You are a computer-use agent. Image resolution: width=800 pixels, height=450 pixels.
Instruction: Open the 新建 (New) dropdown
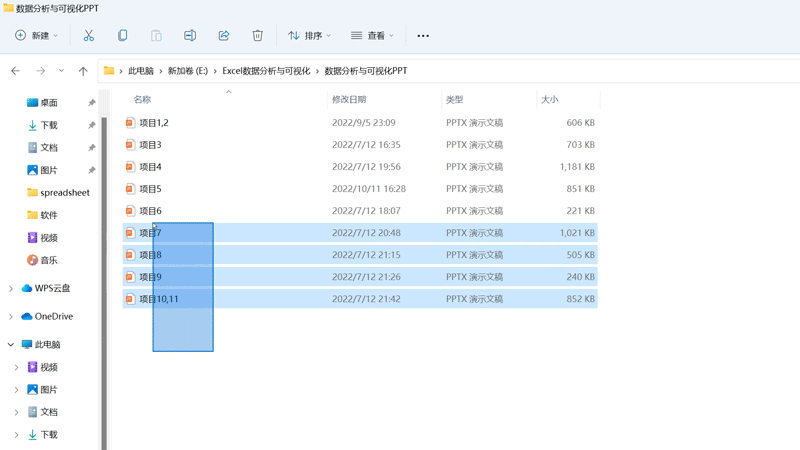tap(36, 35)
